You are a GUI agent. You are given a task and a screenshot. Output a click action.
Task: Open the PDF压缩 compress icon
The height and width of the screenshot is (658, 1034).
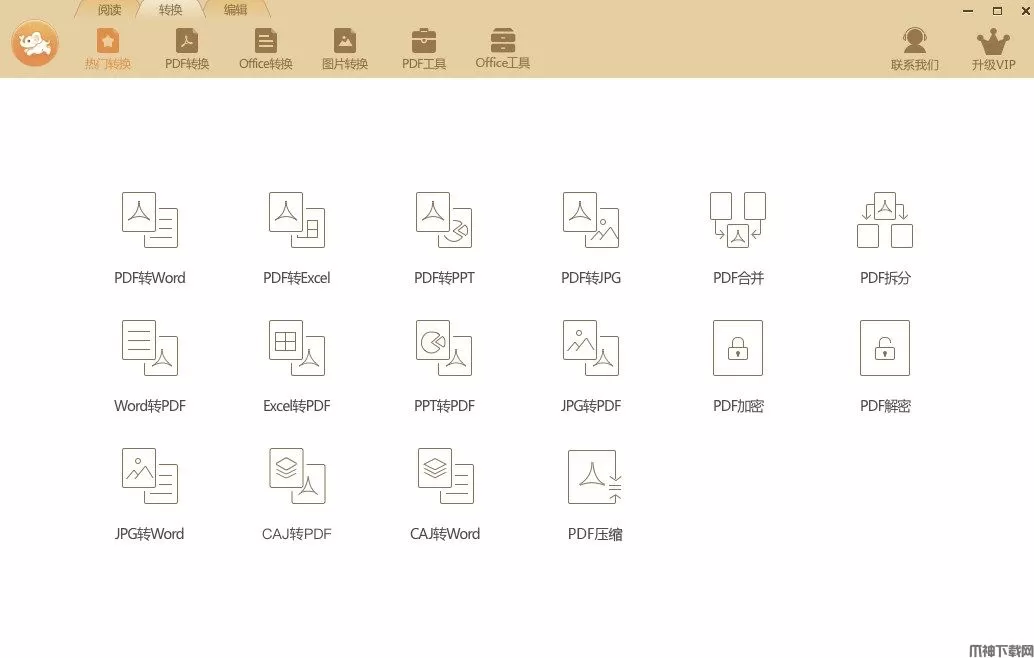click(594, 477)
